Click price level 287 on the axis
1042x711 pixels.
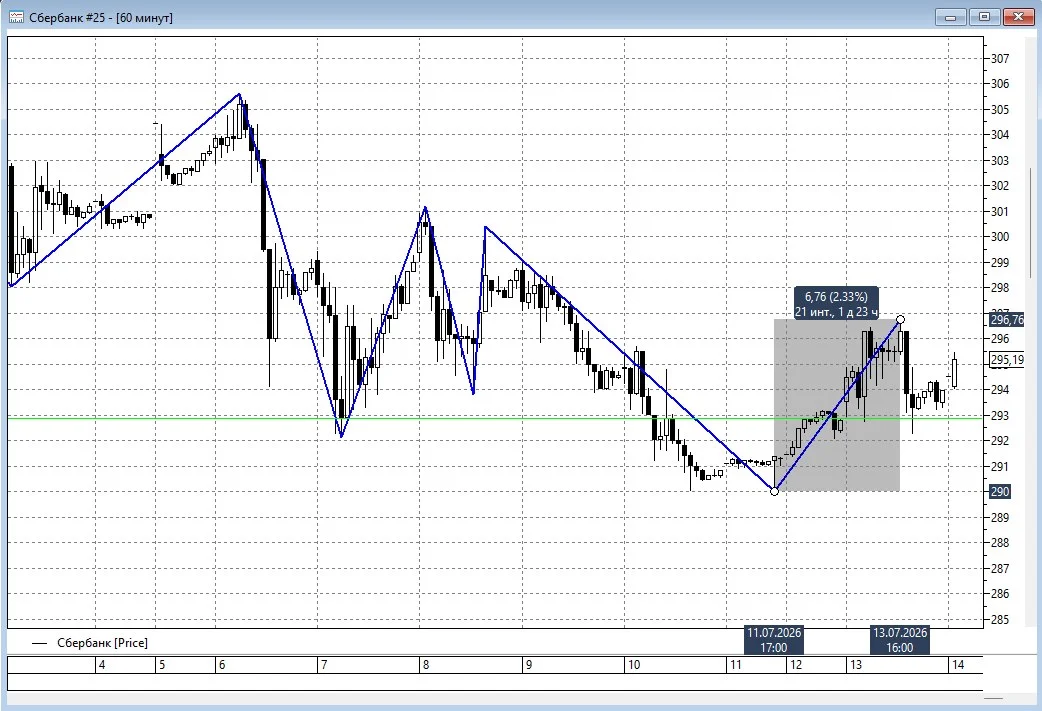pyautogui.click(x=1000, y=569)
